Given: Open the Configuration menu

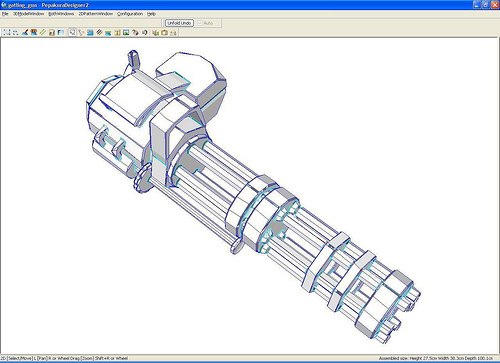Looking at the screenshot, I should (130, 14).
